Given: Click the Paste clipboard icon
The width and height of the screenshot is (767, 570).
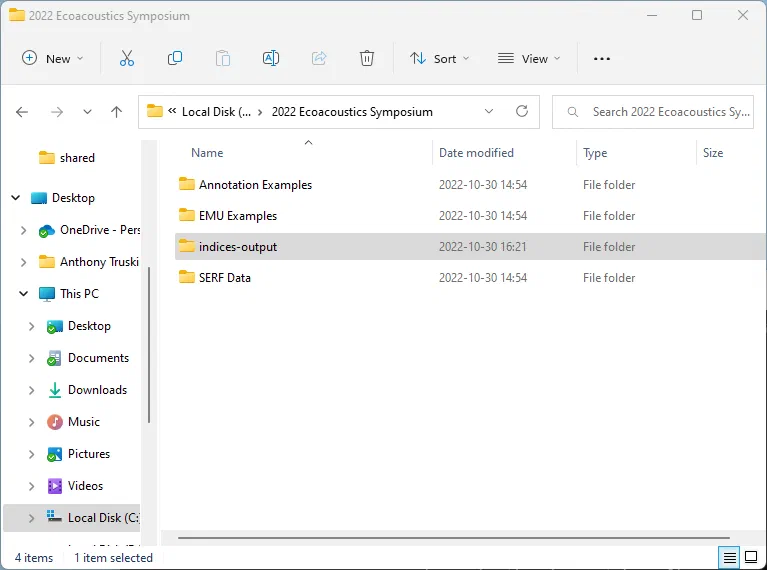Looking at the screenshot, I should click(223, 58).
